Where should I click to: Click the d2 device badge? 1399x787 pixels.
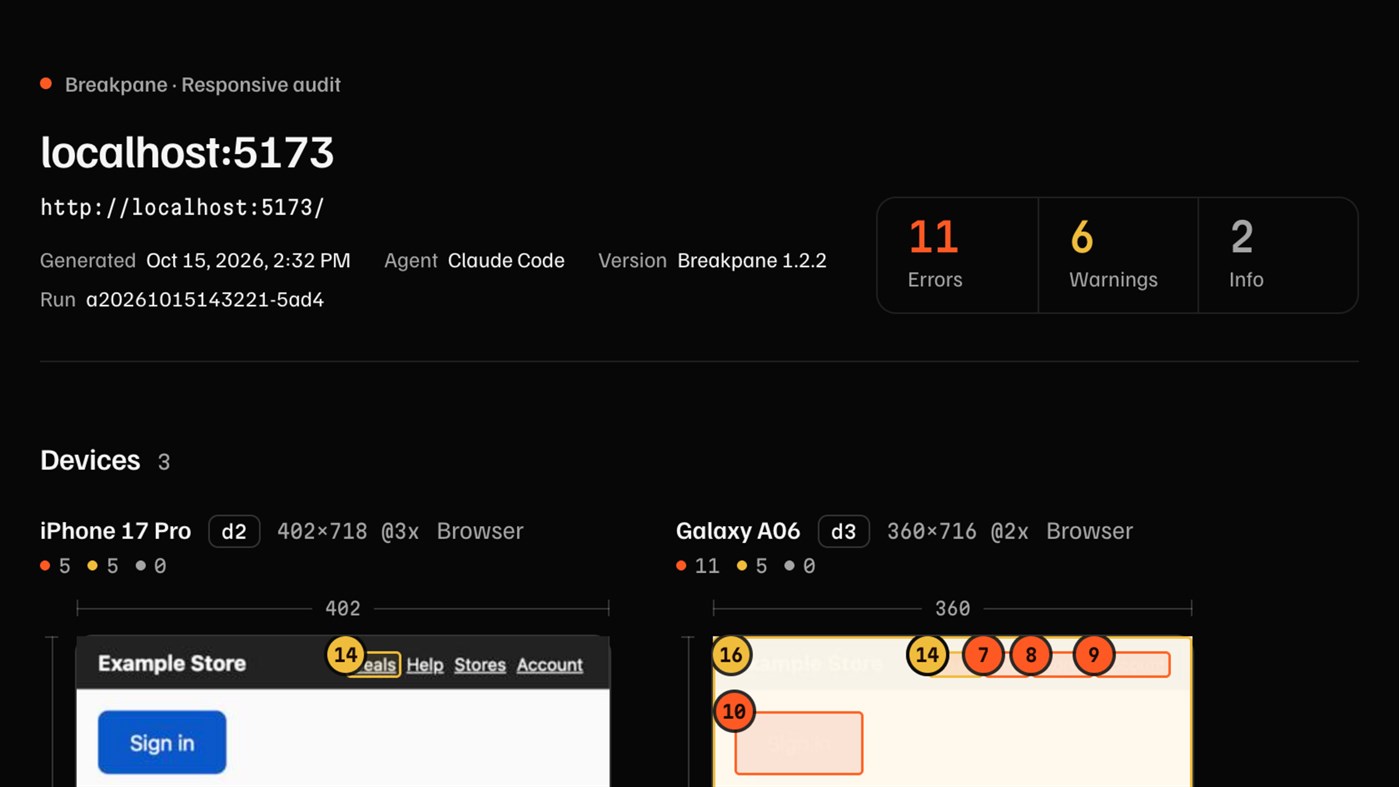[234, 531]
